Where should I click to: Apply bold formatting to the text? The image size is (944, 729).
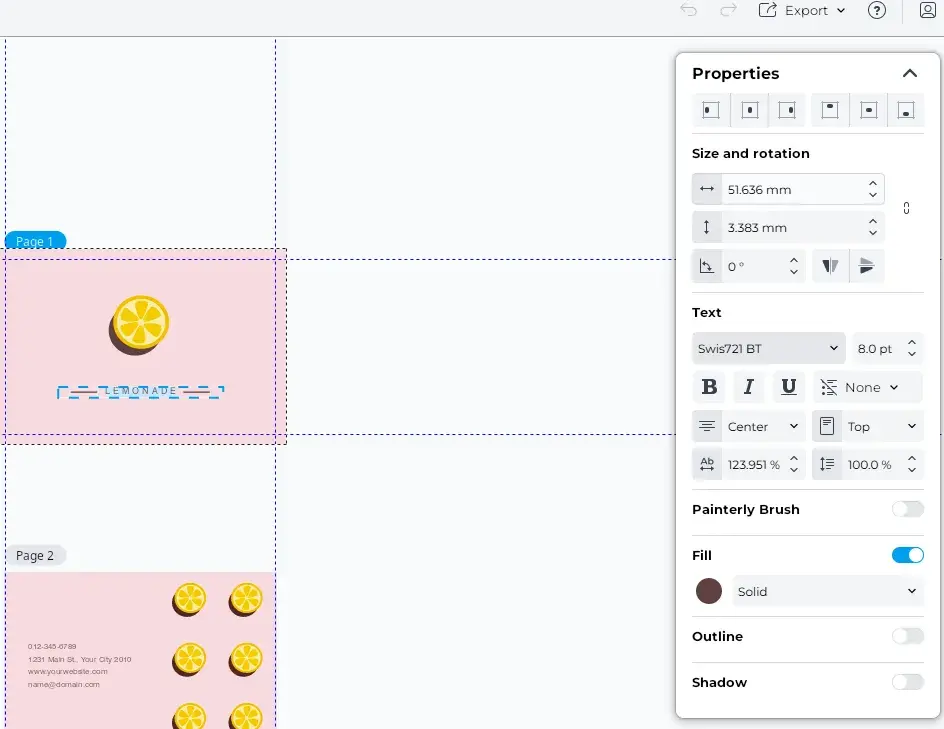[x=708, y=386]
